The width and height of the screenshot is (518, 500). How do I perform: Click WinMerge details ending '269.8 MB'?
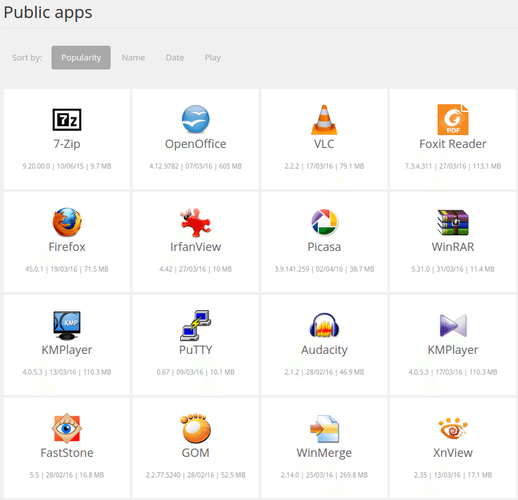(324, 475)
